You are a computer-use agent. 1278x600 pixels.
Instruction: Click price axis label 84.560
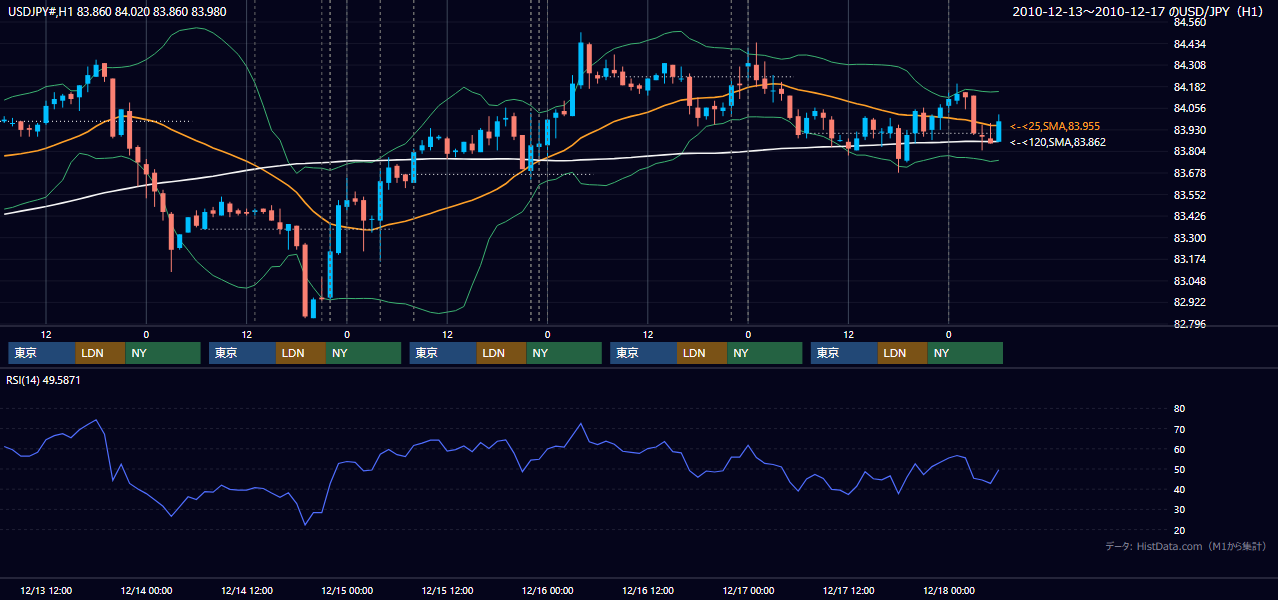click(1190, 22)
